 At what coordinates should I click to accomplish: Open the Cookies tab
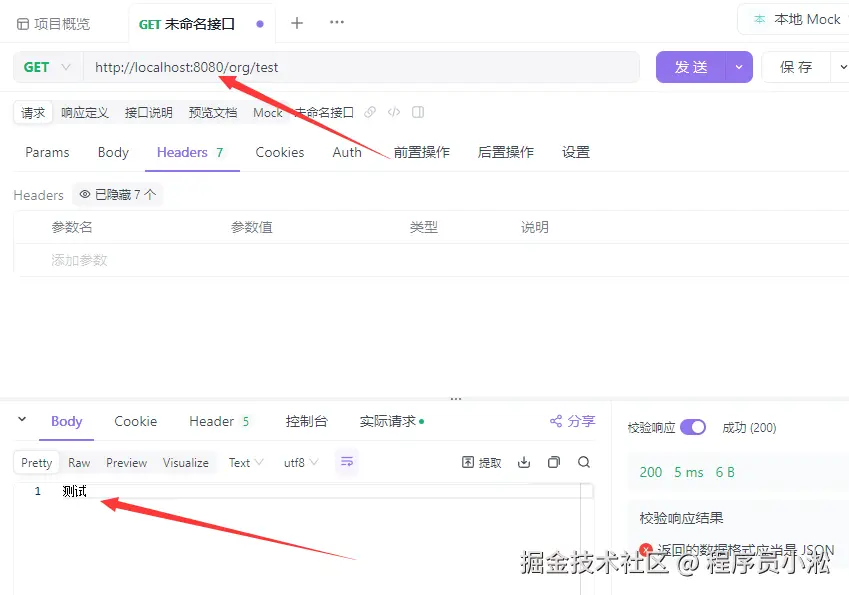(x=280, y=152)
